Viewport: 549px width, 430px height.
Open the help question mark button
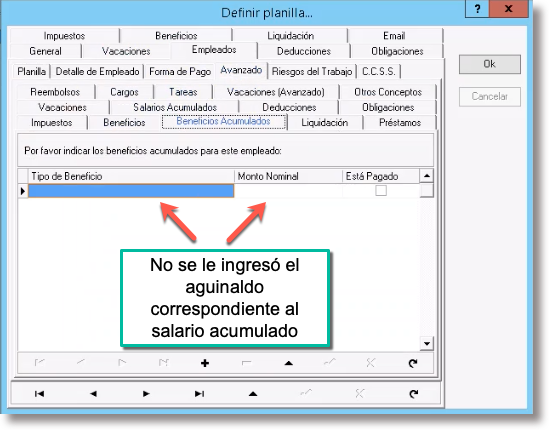pos(478,8)
